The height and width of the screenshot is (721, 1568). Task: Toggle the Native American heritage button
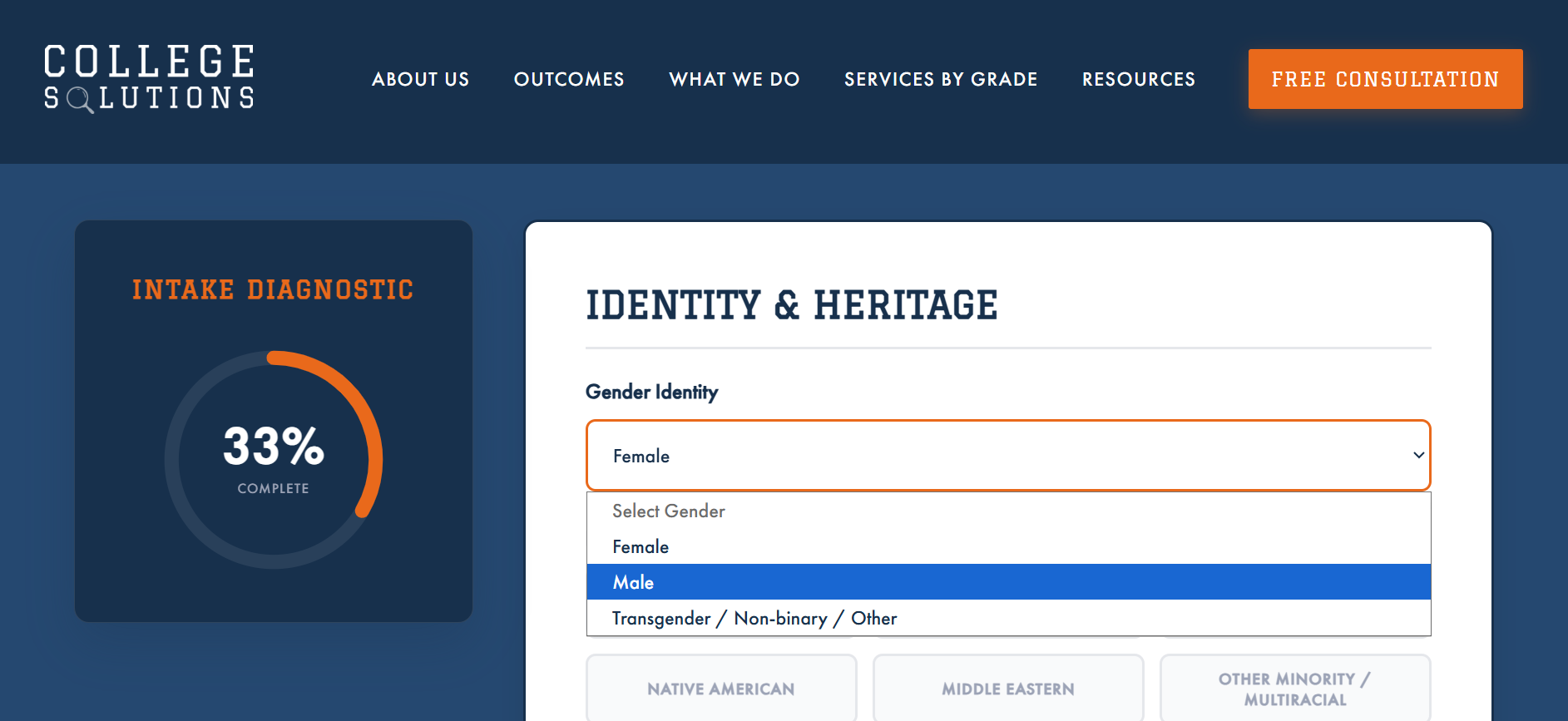point(721,689)
